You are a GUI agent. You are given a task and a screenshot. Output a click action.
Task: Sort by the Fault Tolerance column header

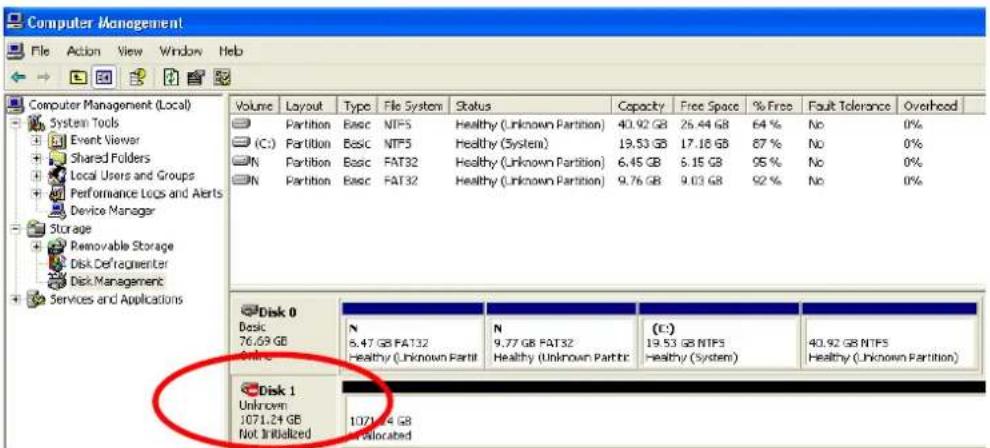(849, 106)
